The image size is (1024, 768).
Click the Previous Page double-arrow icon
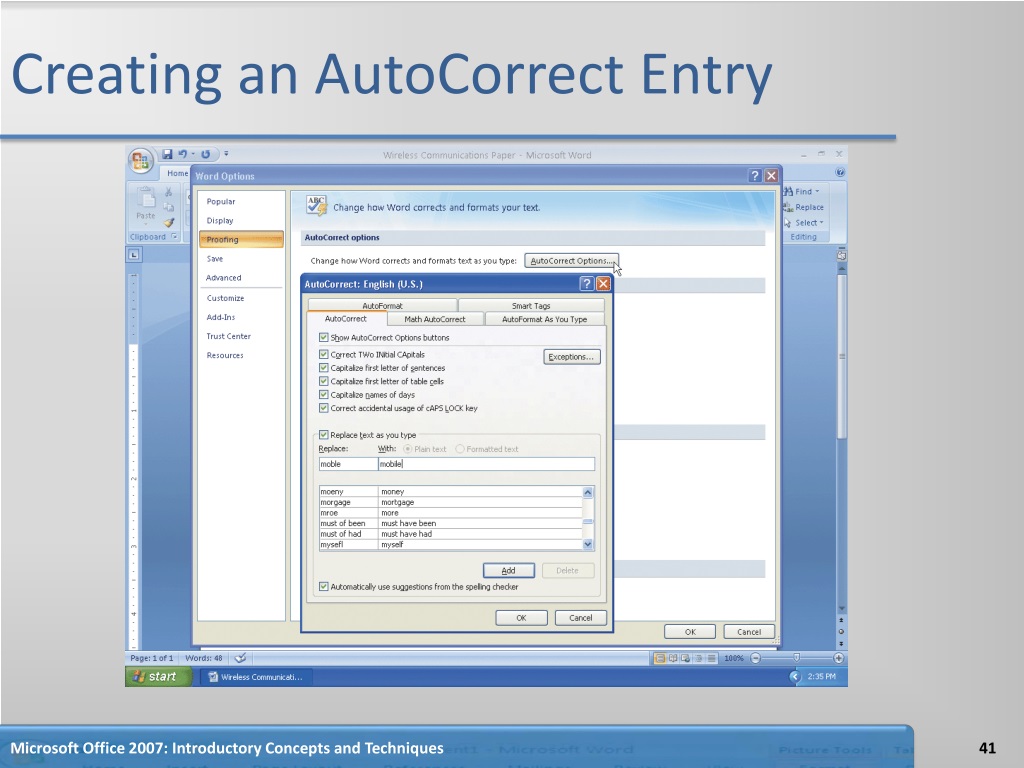(x=841, y=620)
